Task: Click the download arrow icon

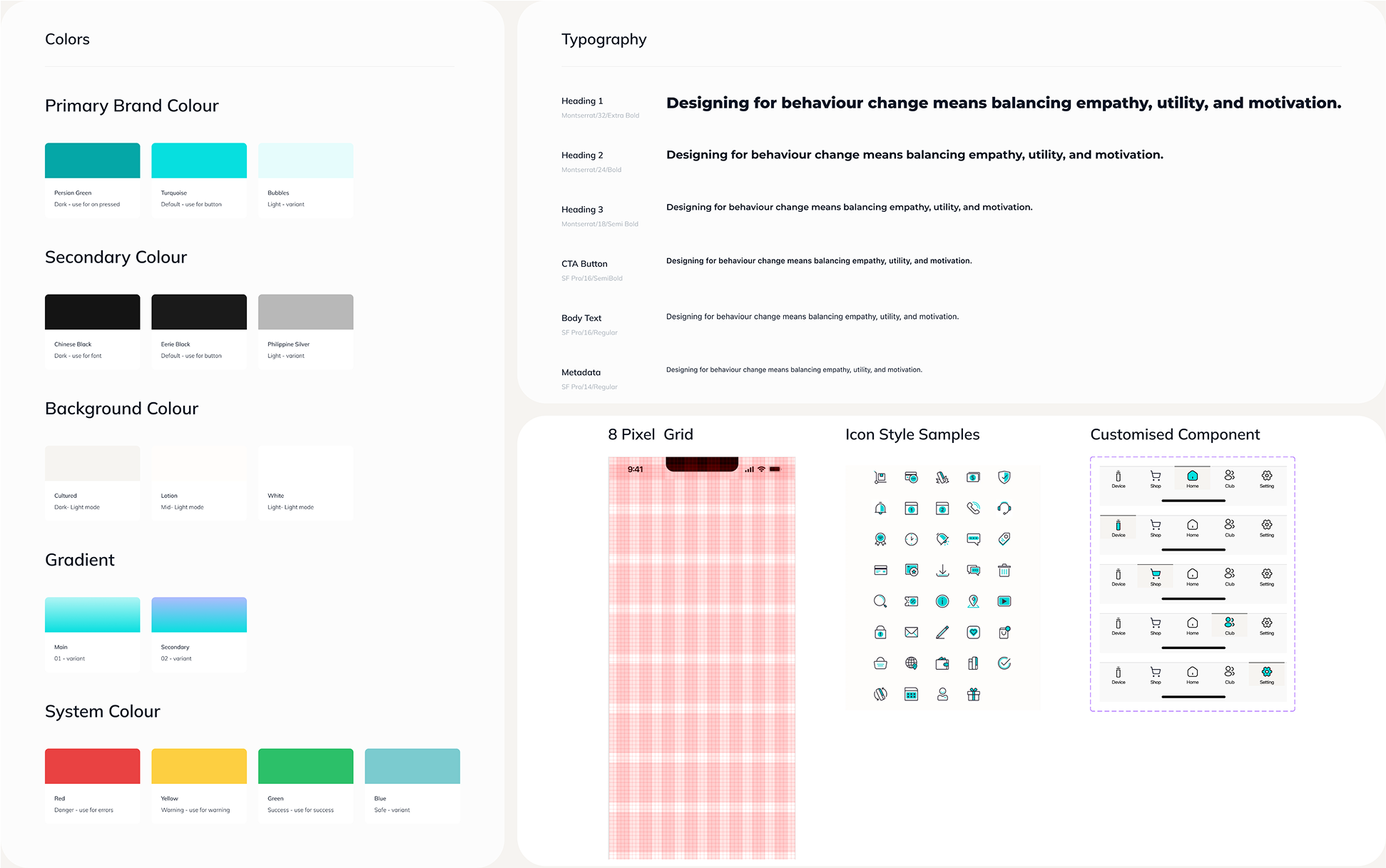Action: [x=942, y=571]
